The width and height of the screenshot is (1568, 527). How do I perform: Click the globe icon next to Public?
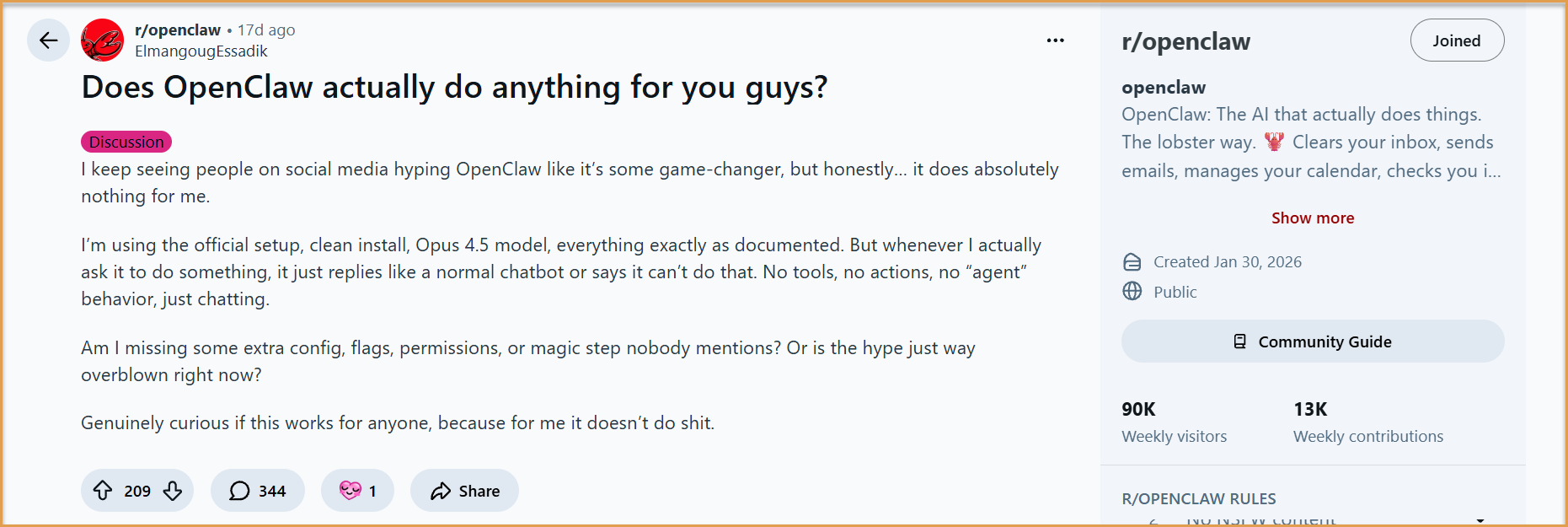pos(1132,292)
